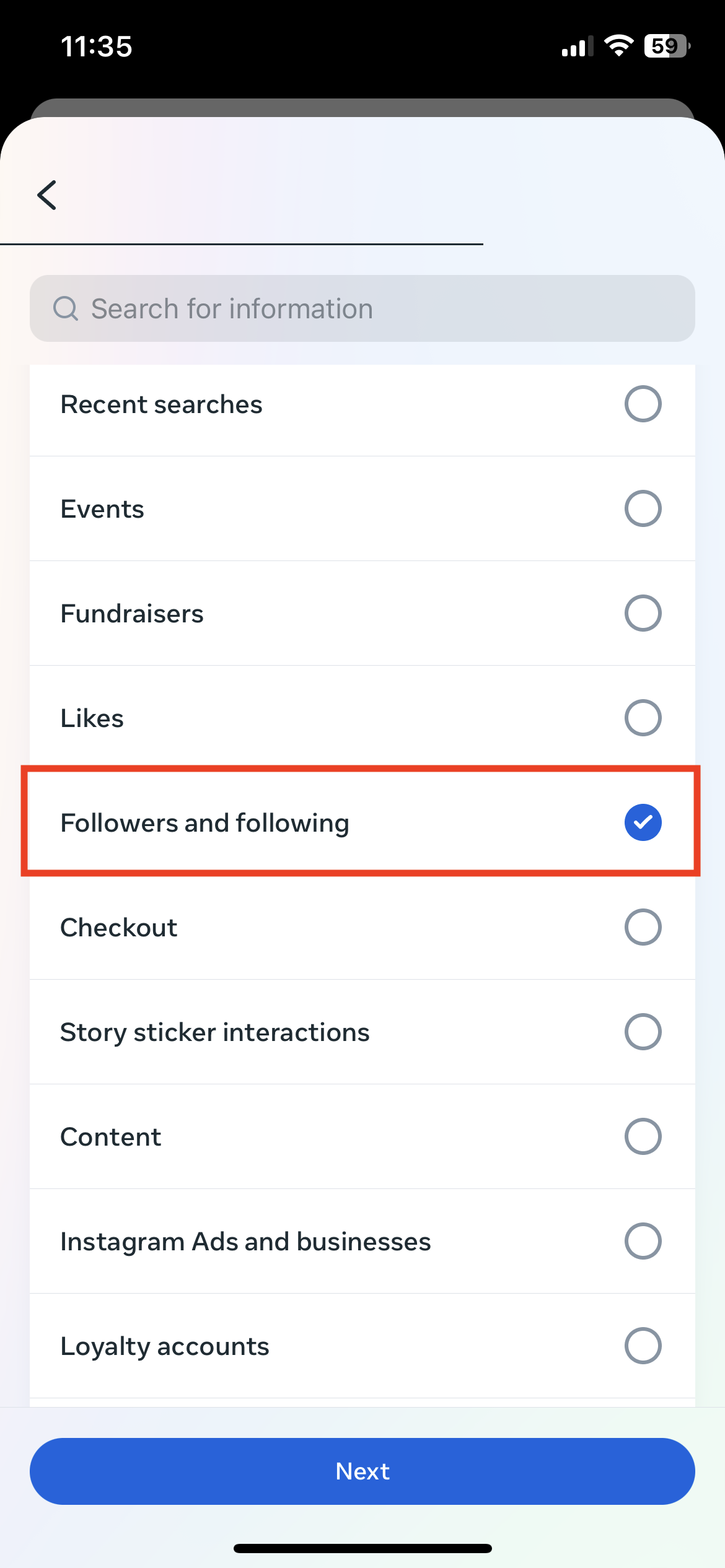
Task: Tap the back arrow icon
Action: [47, 196]
